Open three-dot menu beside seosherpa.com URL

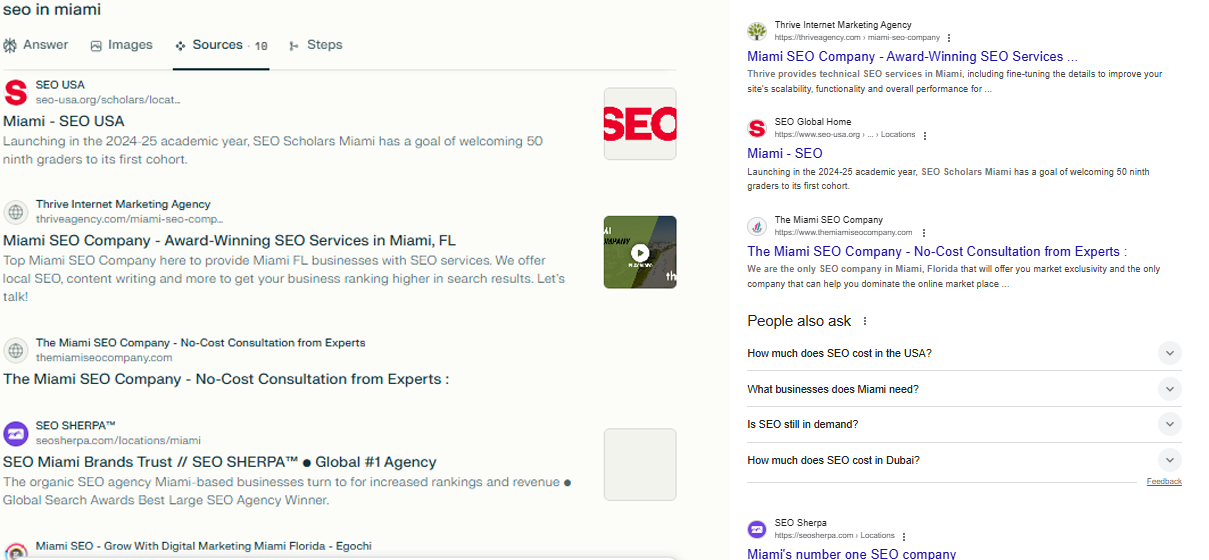[904, 536]
